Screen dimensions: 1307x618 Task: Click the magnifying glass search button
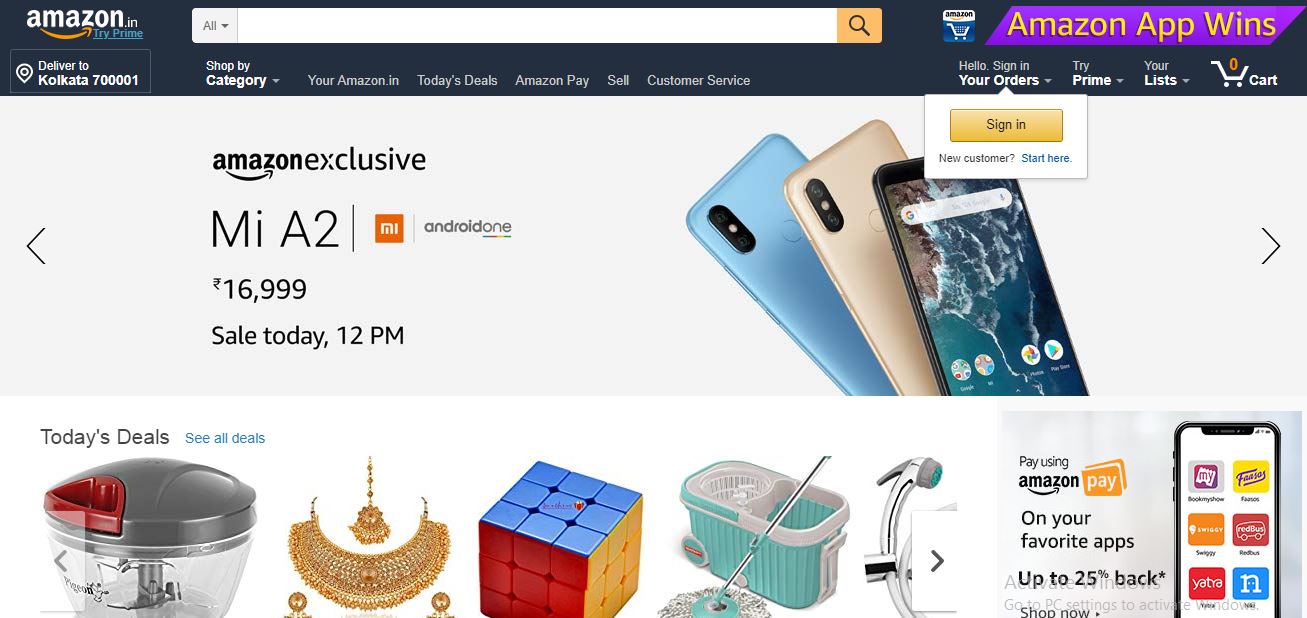[x=859, y=25]
